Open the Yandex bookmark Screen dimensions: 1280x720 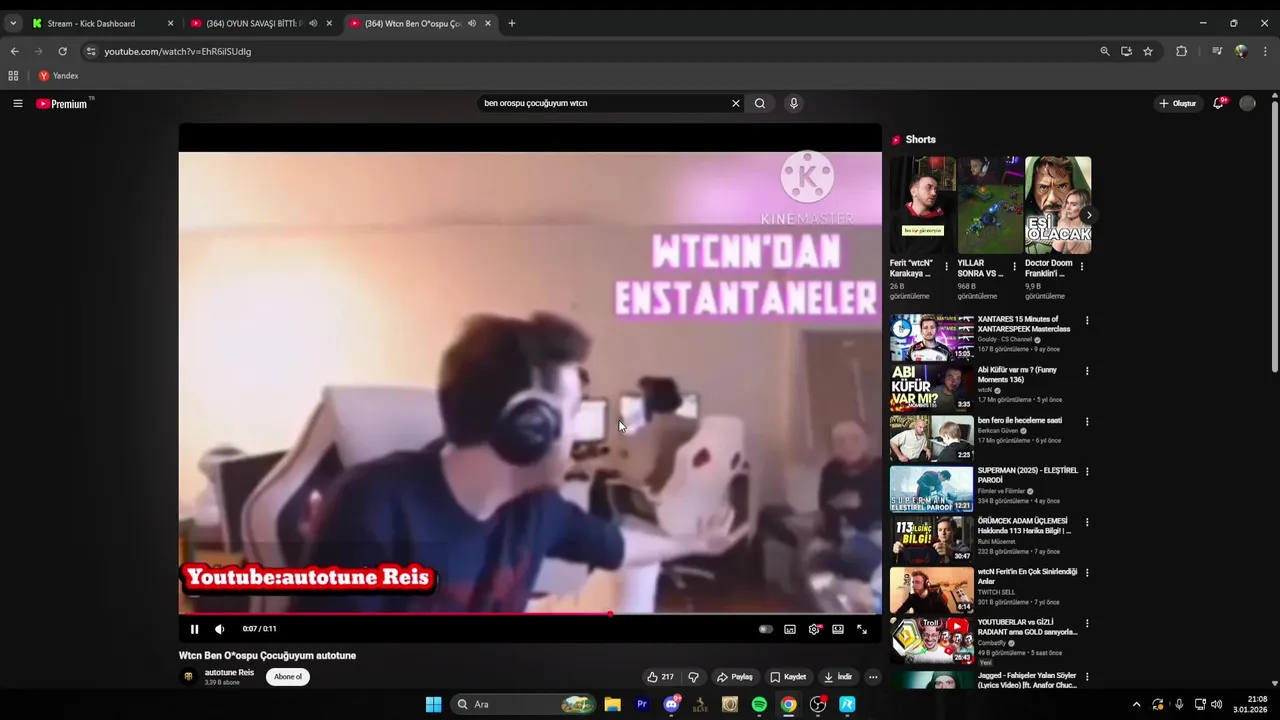pyautogui.click(x=58, y=76)
